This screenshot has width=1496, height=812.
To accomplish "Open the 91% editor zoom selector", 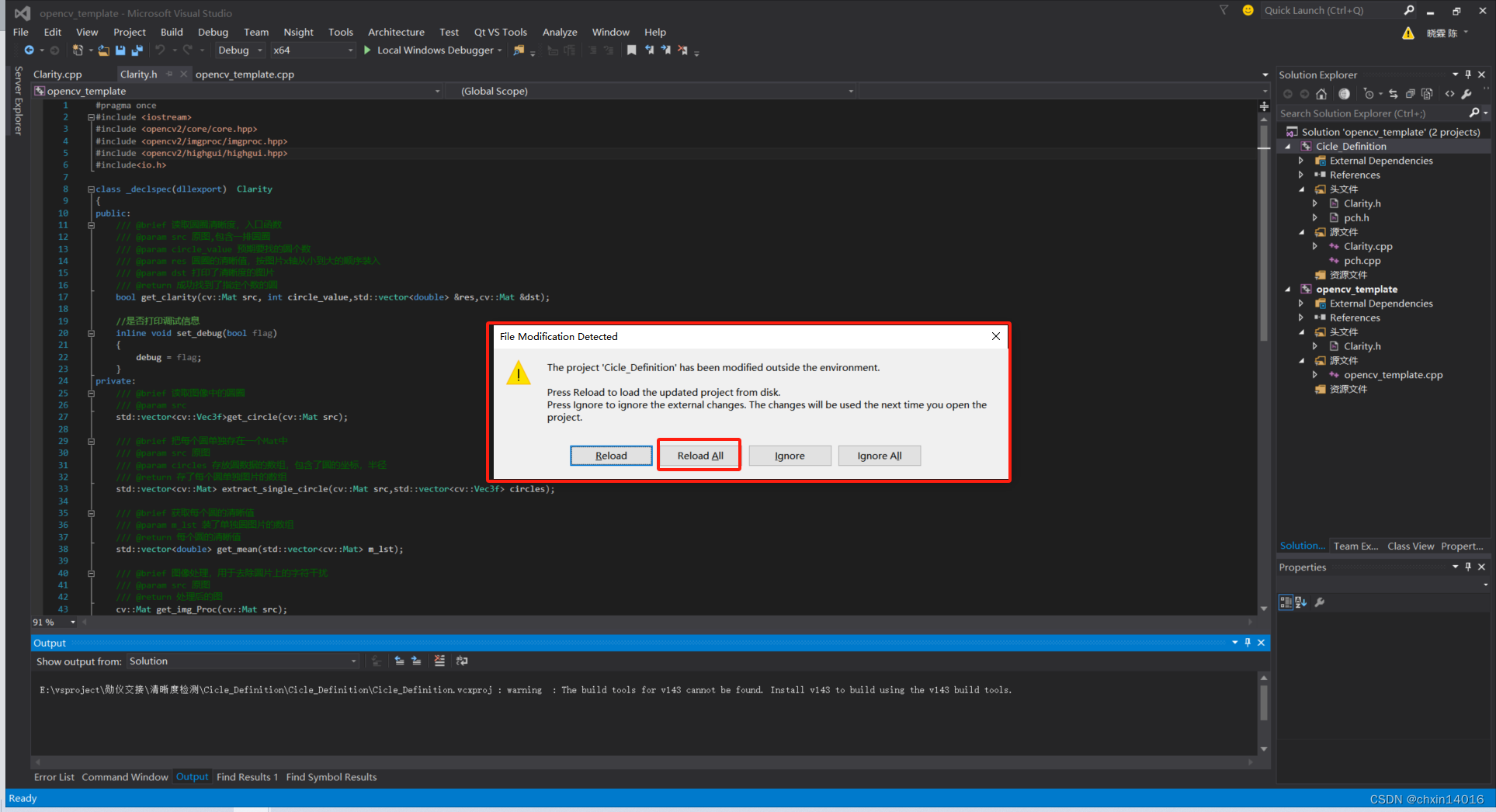I will click(x=71, y=622).
